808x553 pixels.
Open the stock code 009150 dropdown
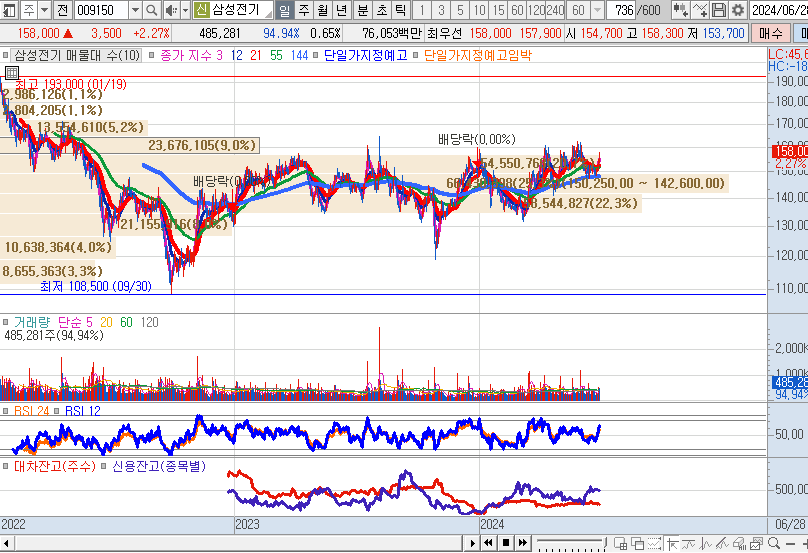[135, 10]
